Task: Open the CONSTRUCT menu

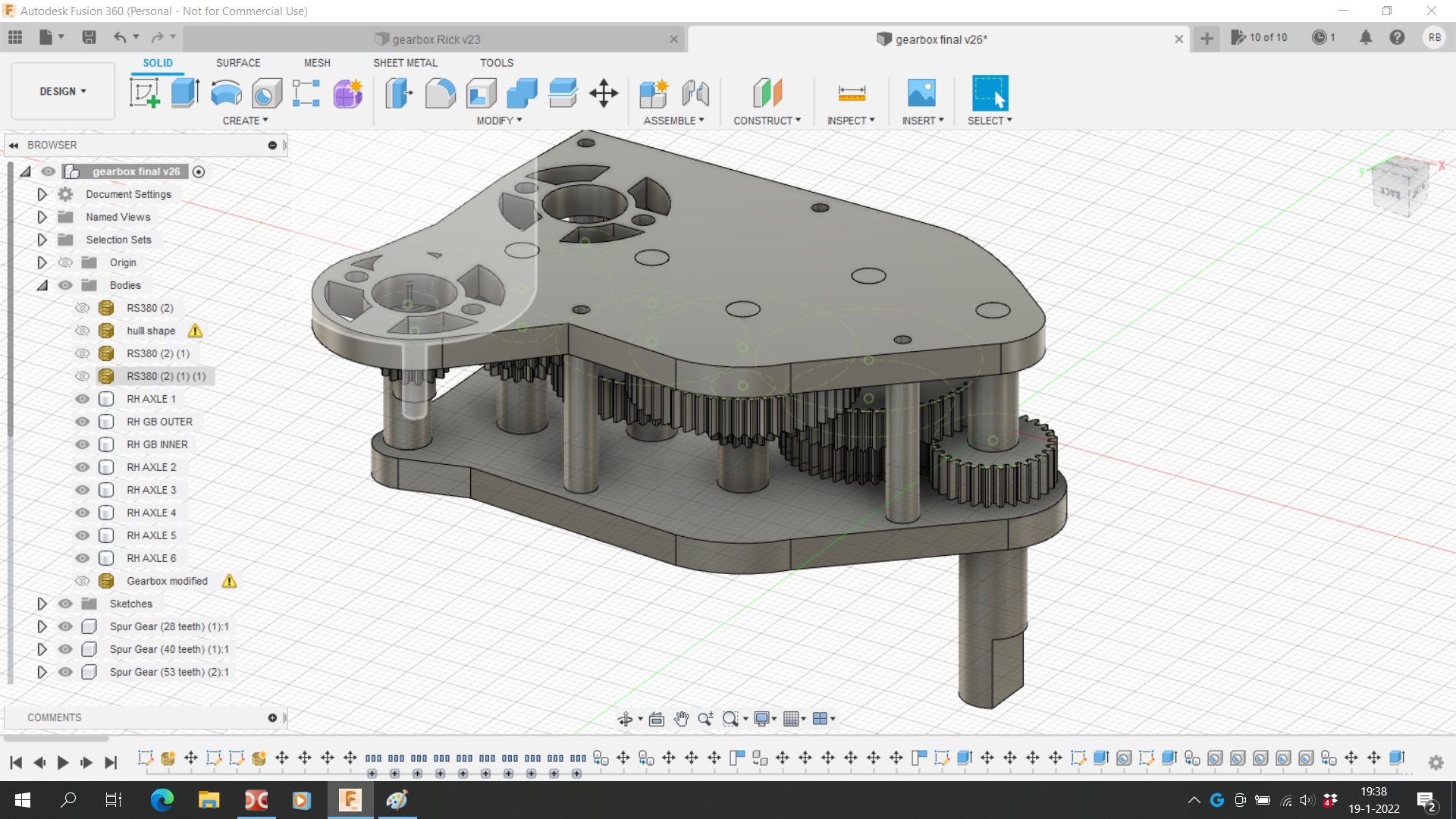Action: pyautogui.click(x=767, y=121)
